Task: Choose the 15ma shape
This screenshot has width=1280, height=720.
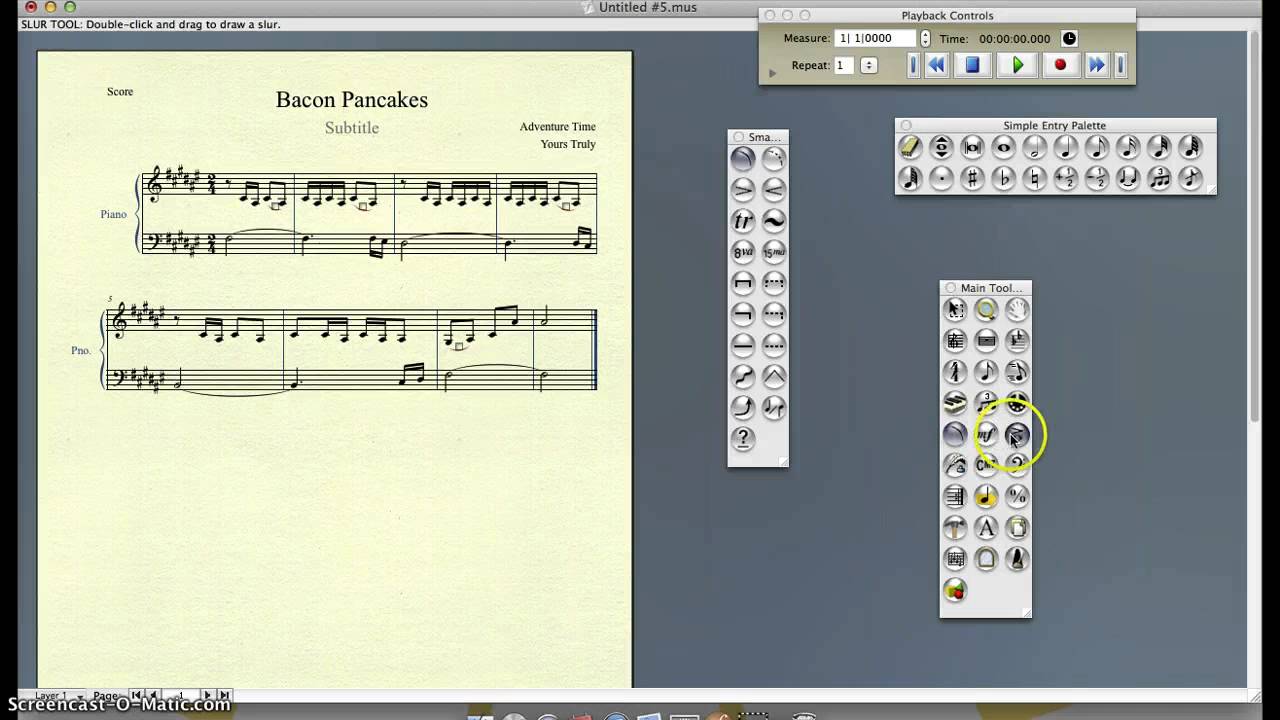Action: [x=774, y=251]
